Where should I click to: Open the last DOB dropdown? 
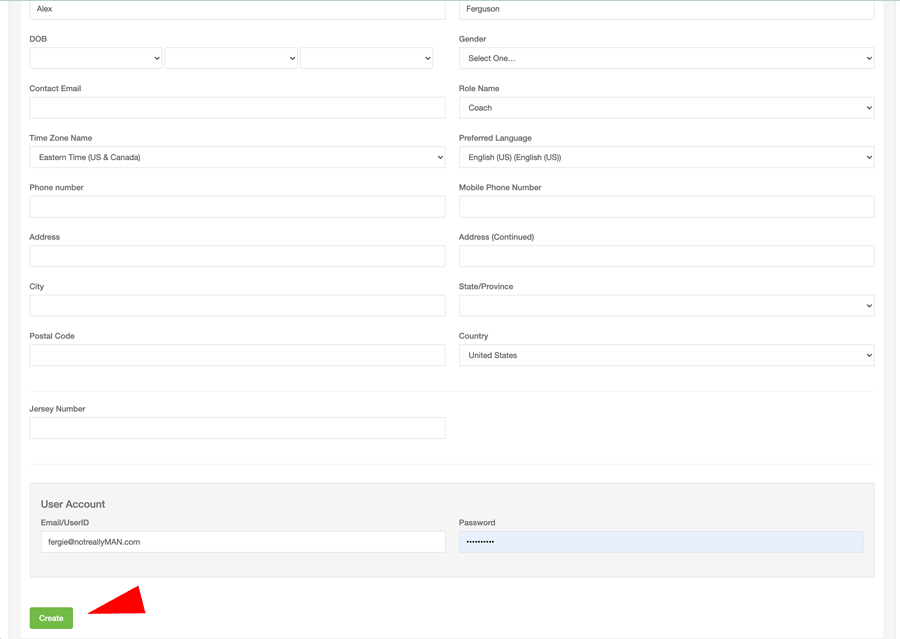(366, 58)
